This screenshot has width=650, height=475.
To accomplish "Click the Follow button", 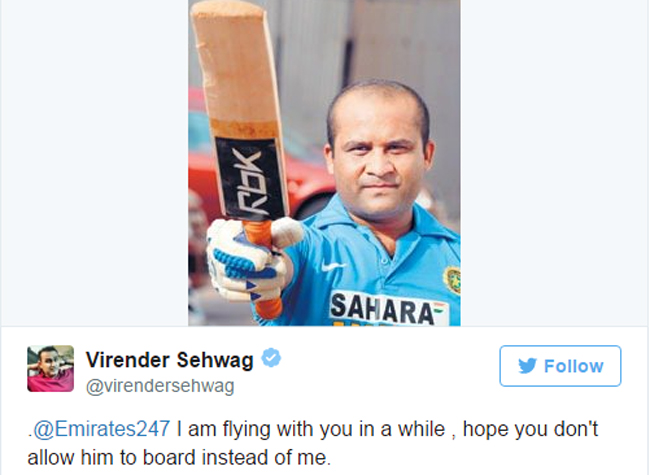I will point(560,366).
